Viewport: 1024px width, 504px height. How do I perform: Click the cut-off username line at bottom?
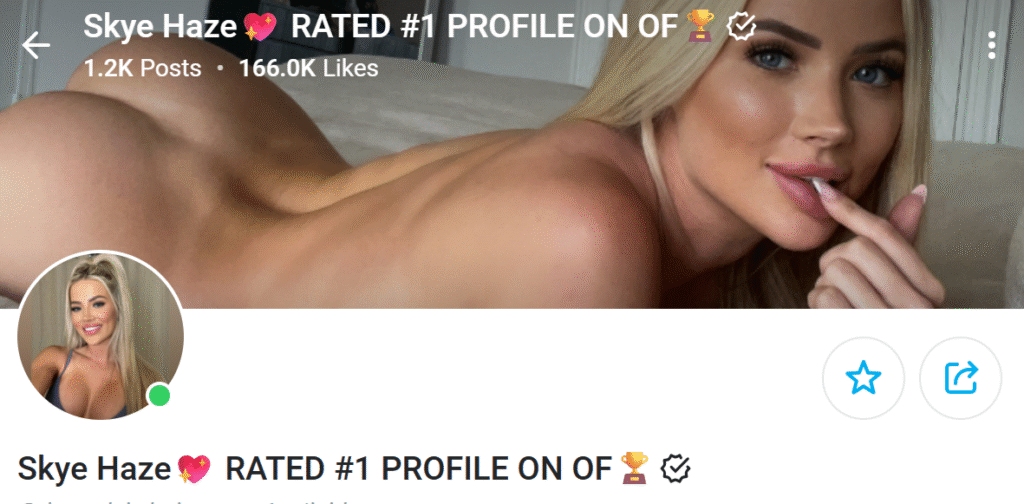186,501
